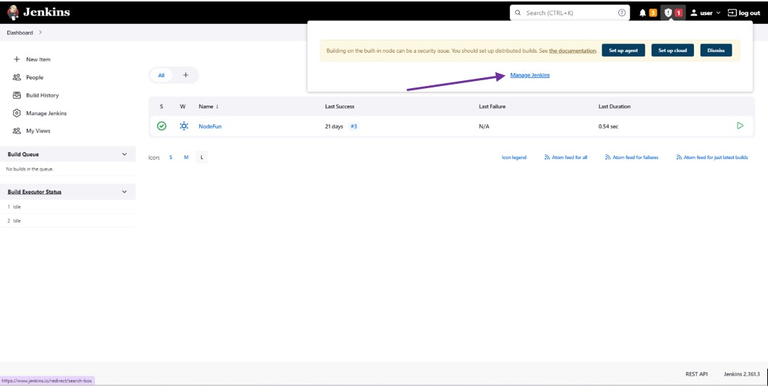
Task: Click NodeFun sunny weather icon
Action: pyautogui.click(x=184, y=126)
